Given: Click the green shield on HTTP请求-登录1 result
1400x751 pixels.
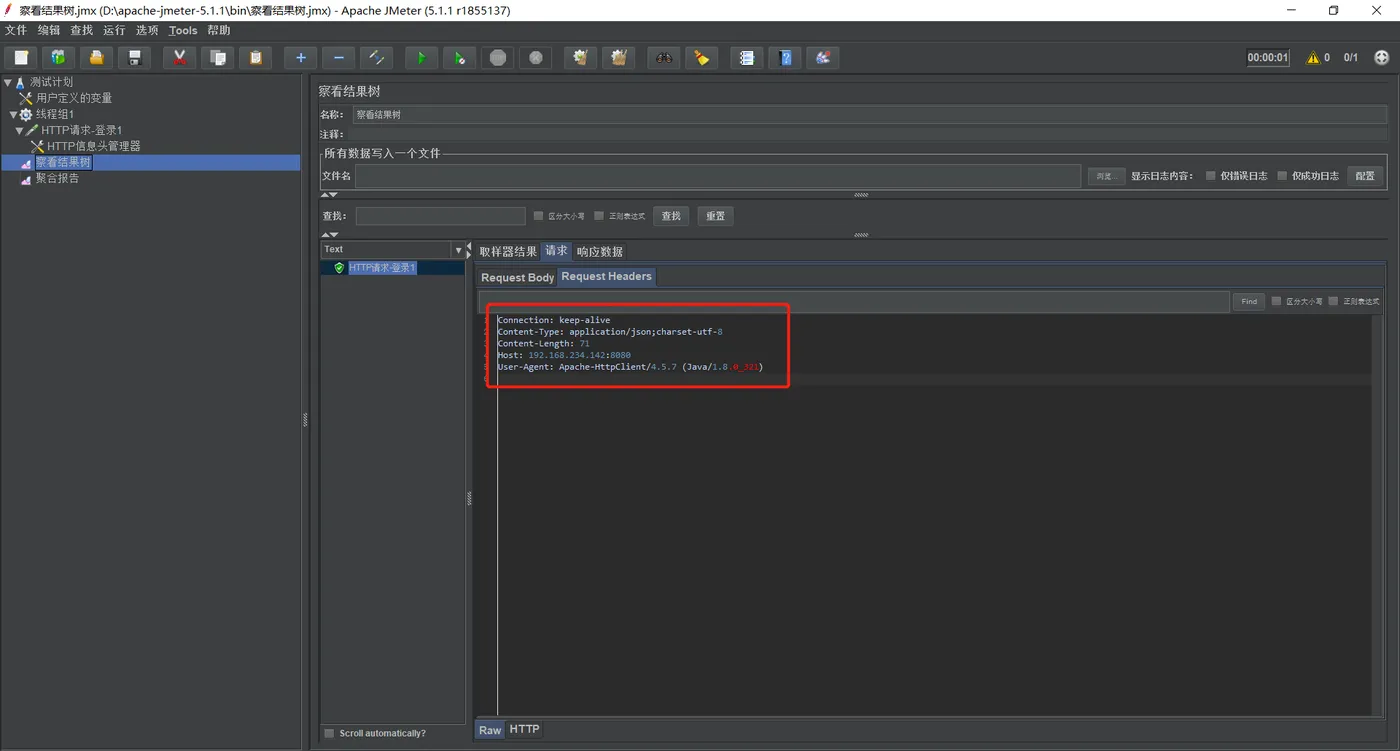Looking at the screenshot, I should tap(339, 268).
